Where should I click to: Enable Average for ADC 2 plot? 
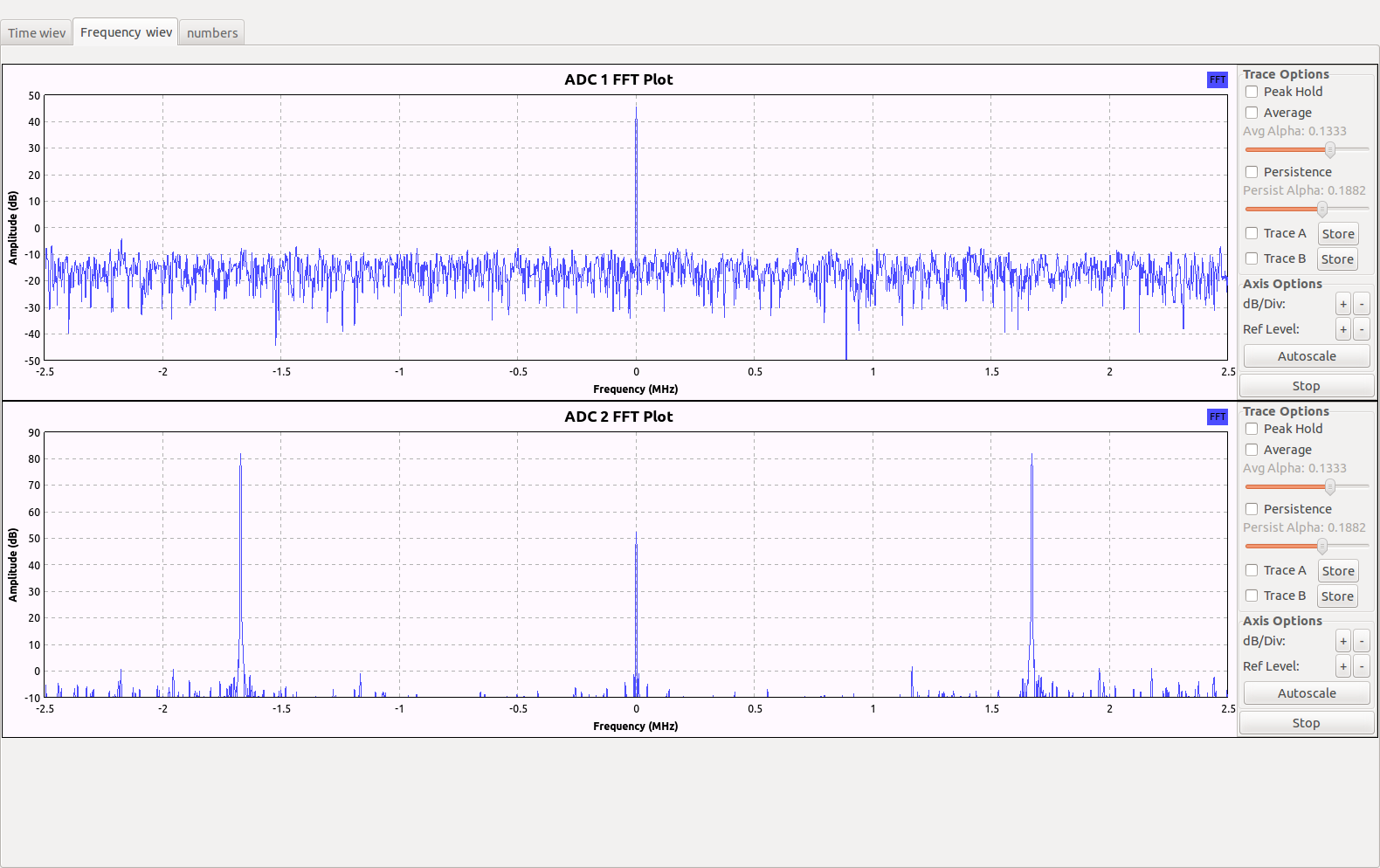(x=1252, y=450)
